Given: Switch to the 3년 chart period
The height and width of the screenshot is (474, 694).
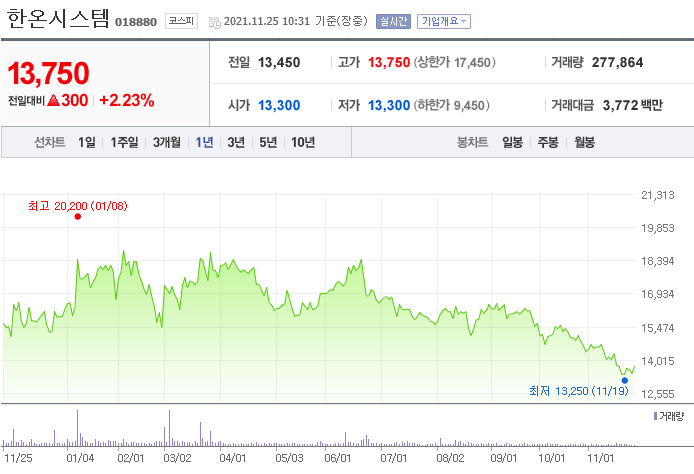Looking at the screenshot, I should point(236,143).
